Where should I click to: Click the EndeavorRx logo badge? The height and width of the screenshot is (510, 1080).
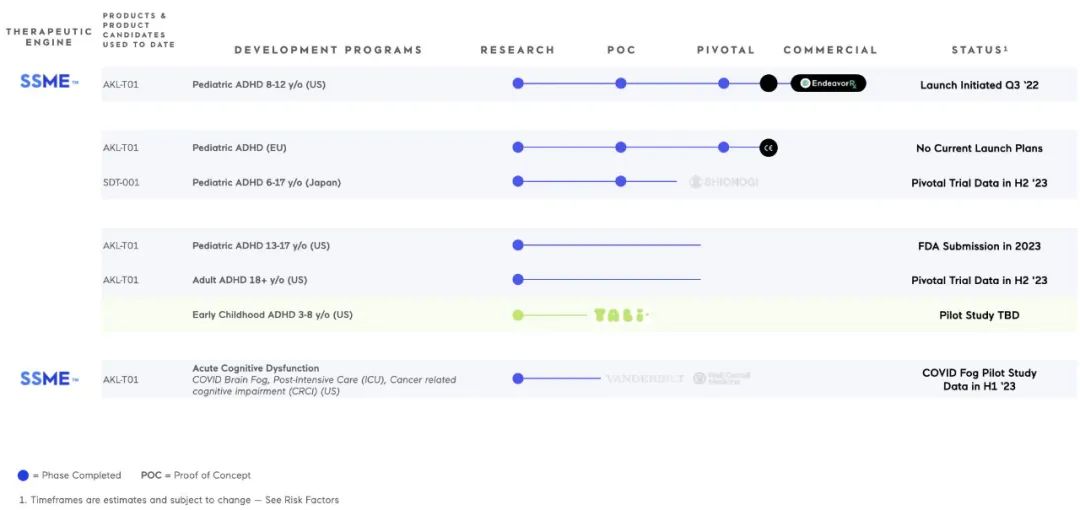828,84
